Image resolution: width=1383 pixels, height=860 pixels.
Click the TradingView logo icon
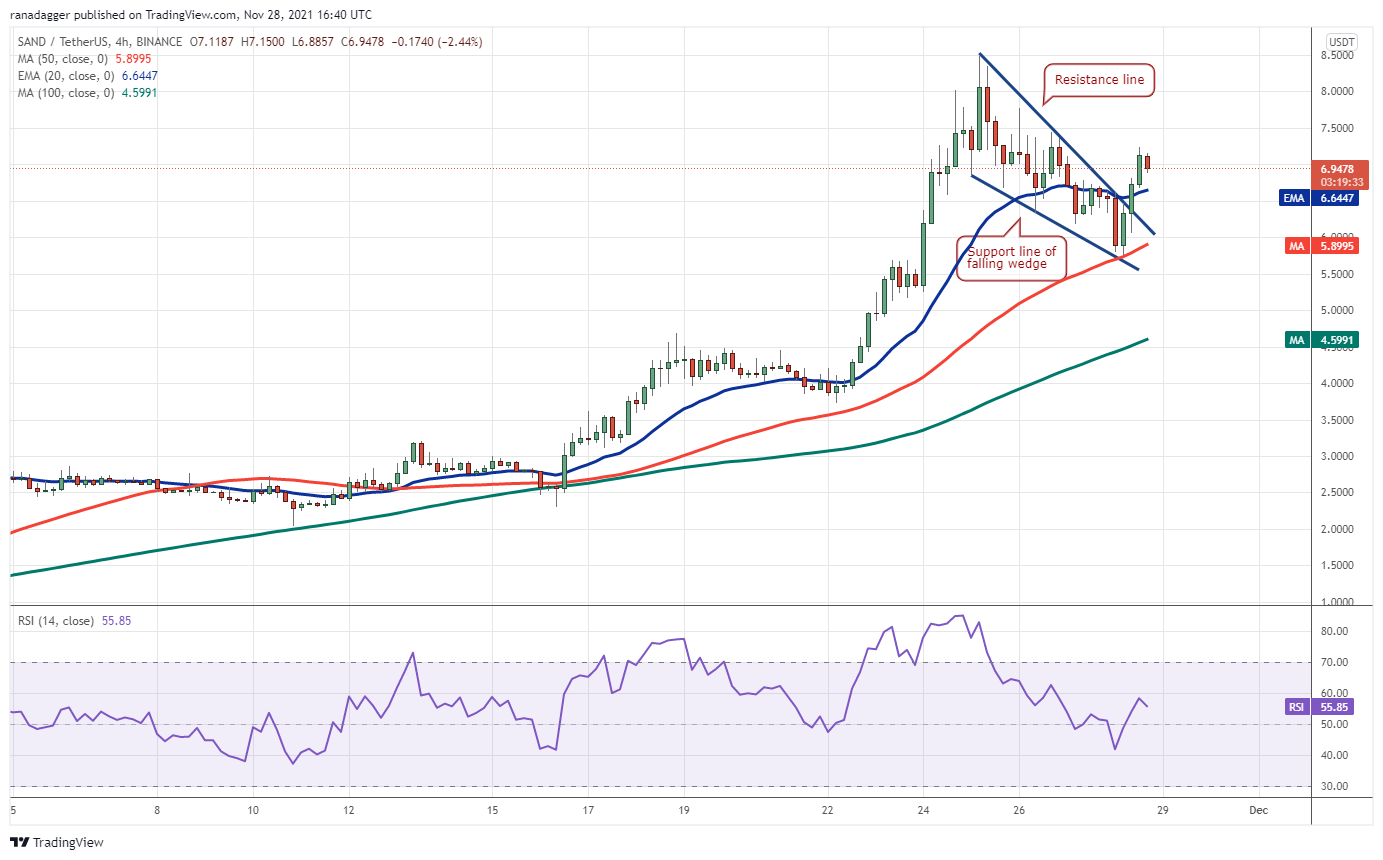(x=21, y=842)
